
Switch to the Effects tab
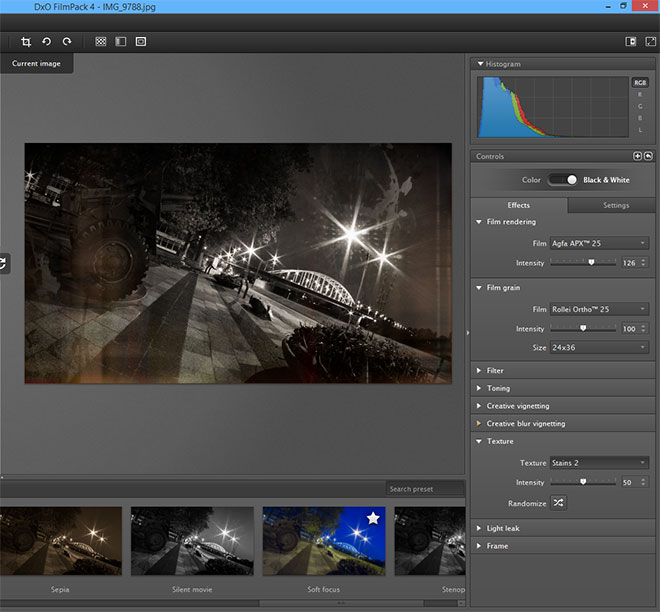pyautogui.click(x=519, y=205)
